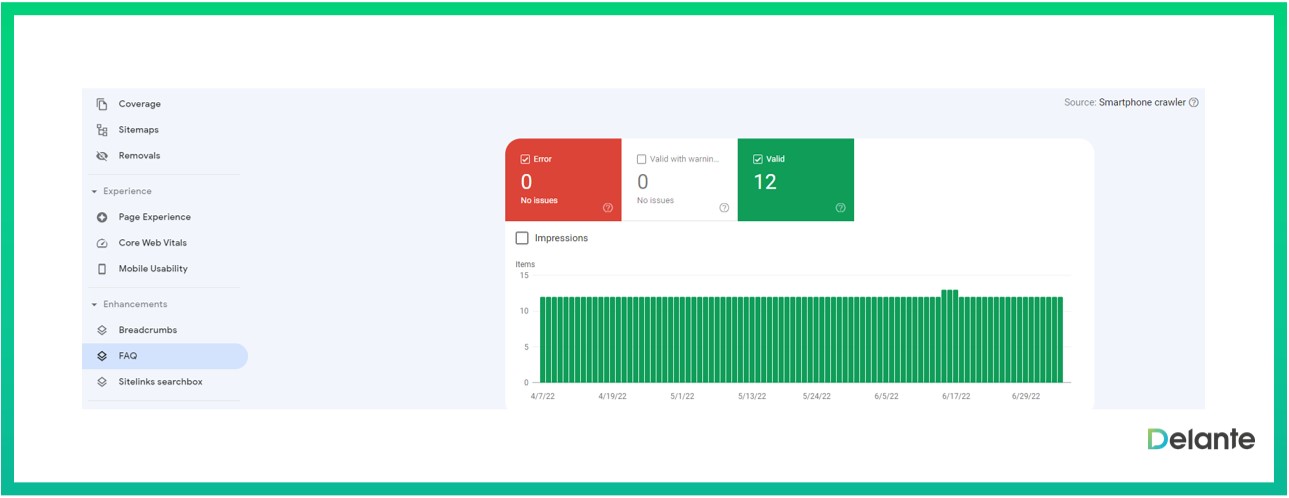Collapse the Enhancements section arrow
The height and width of the screenshot is (498, 1289).
[x=94, y=304]
